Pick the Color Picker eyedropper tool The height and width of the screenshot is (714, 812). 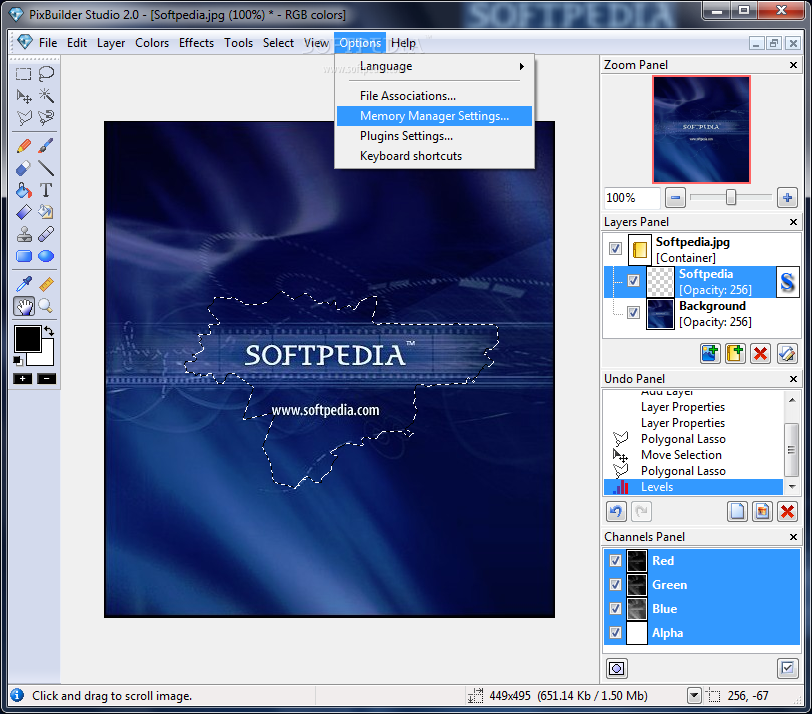tap(24, 285)
